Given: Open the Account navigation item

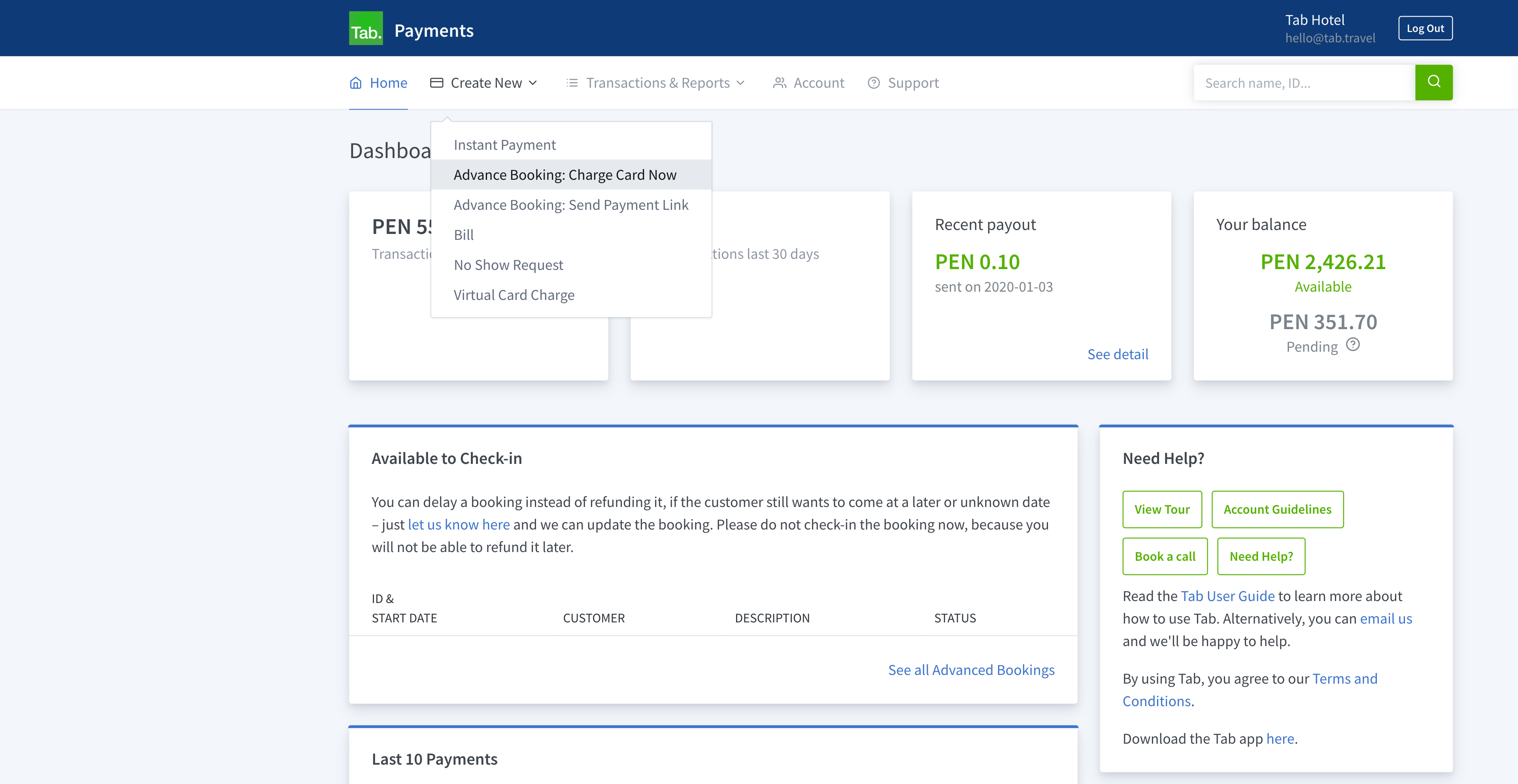Looking at the screenshot, I should pos(808,83).
